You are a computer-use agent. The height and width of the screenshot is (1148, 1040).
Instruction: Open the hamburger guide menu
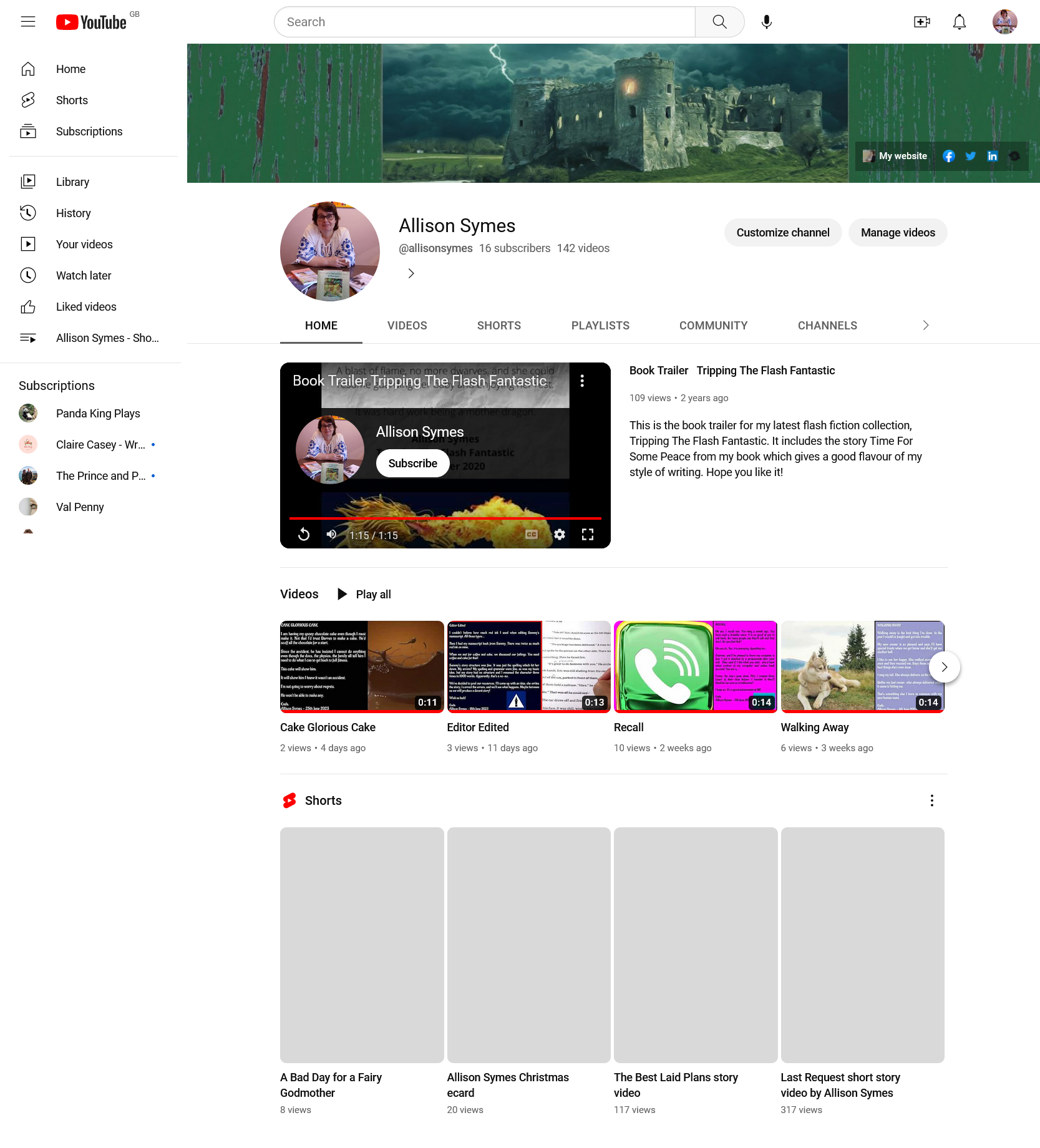(28, 22)
